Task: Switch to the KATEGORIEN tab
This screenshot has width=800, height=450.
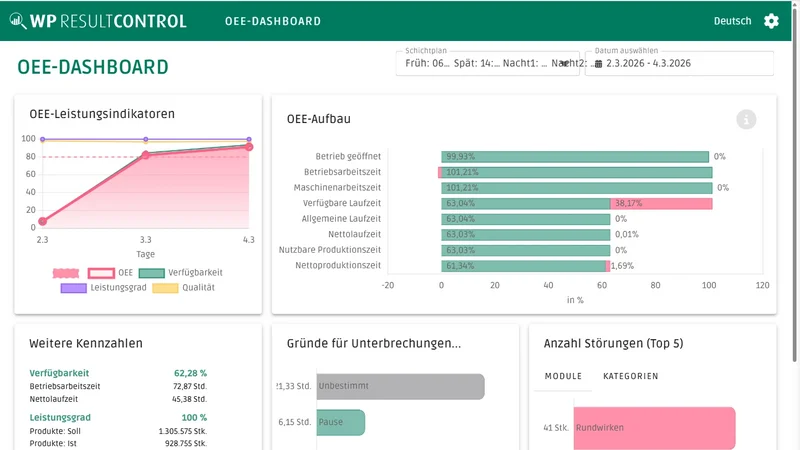Action: pyautogui.click(x=631, y=376)
